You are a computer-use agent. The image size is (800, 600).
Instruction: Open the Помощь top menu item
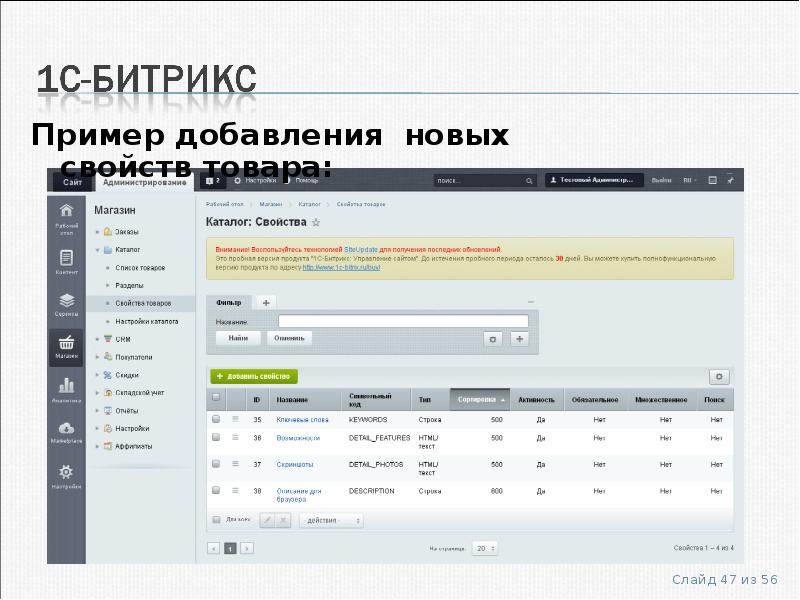[302, 181]
